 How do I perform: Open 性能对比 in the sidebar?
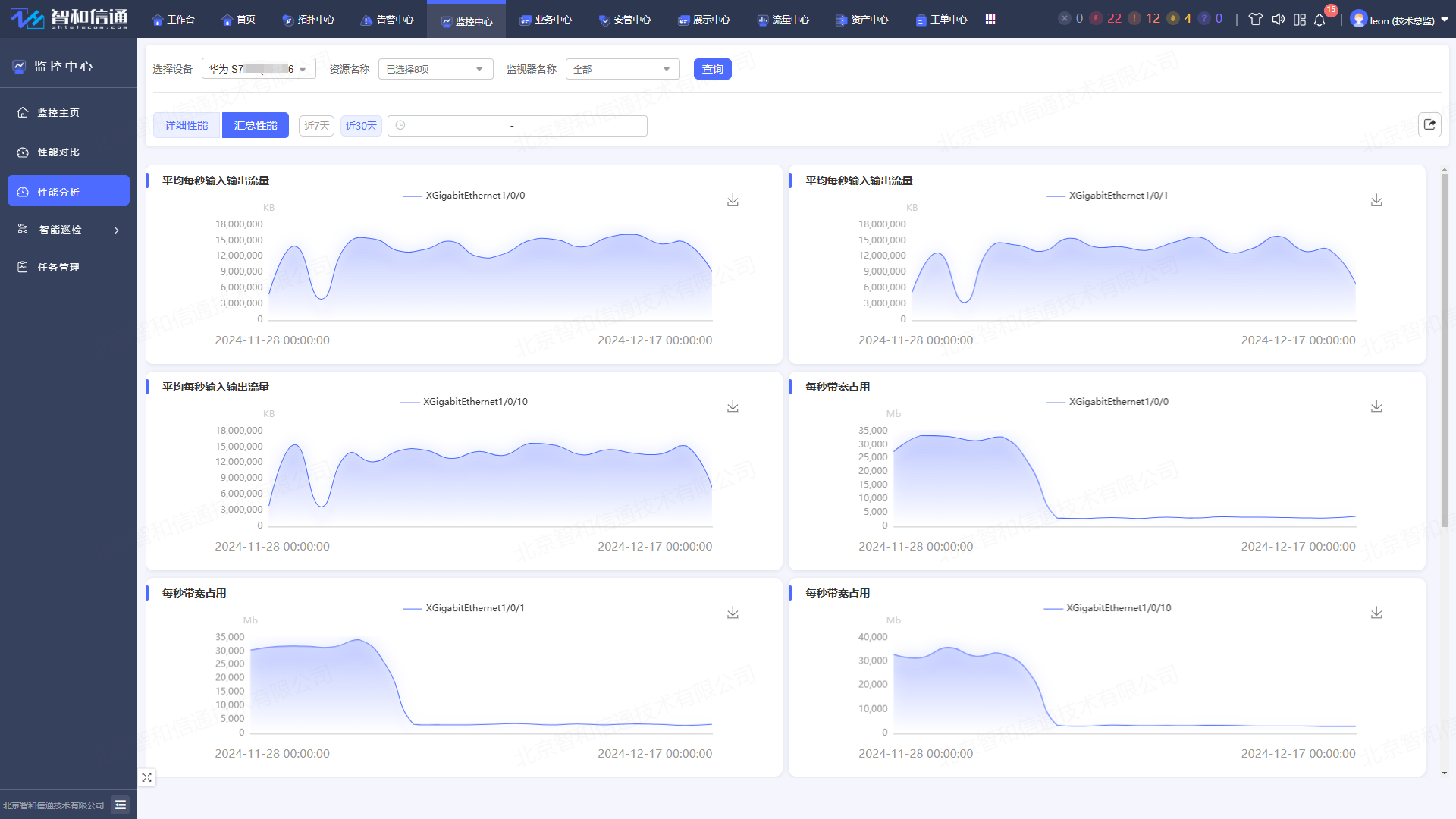[x=68, y=152]
